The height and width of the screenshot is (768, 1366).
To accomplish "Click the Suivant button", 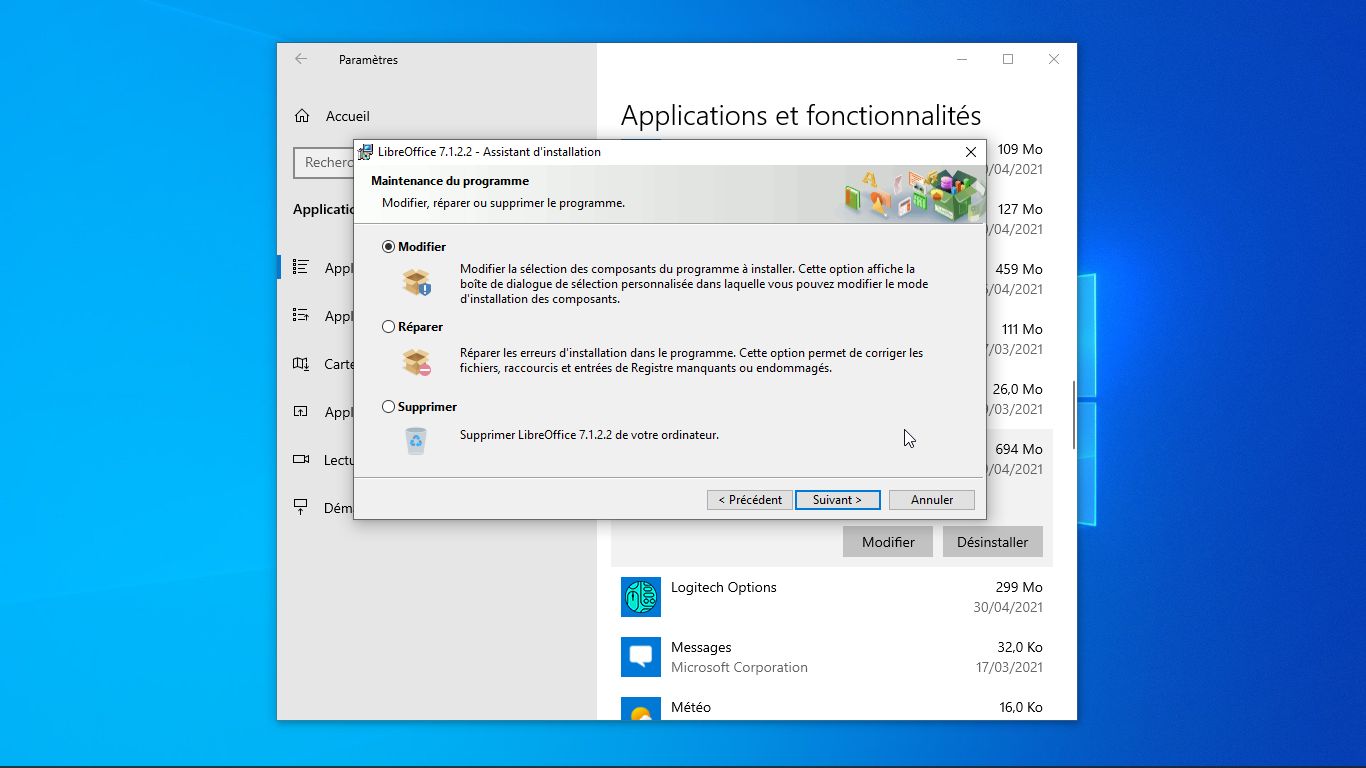I will pyautogui.click(x=837, y=500).
